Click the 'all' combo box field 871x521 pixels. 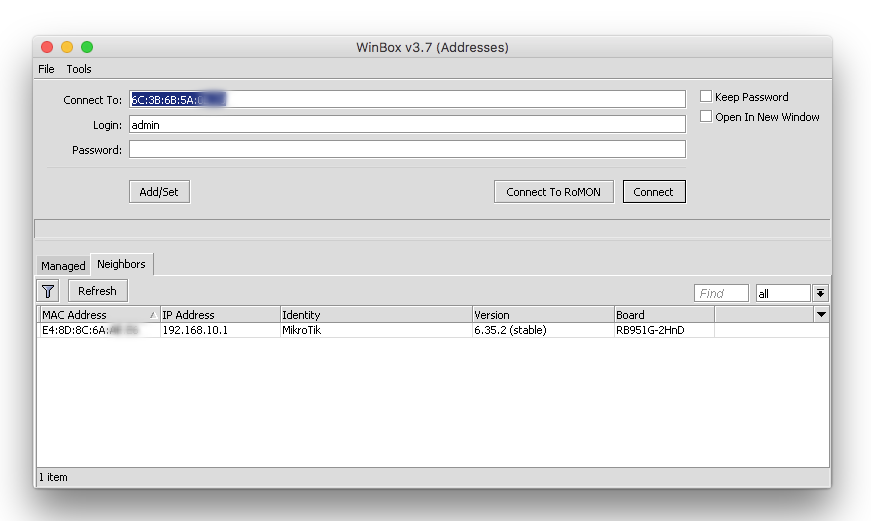(x=783, y=293)
